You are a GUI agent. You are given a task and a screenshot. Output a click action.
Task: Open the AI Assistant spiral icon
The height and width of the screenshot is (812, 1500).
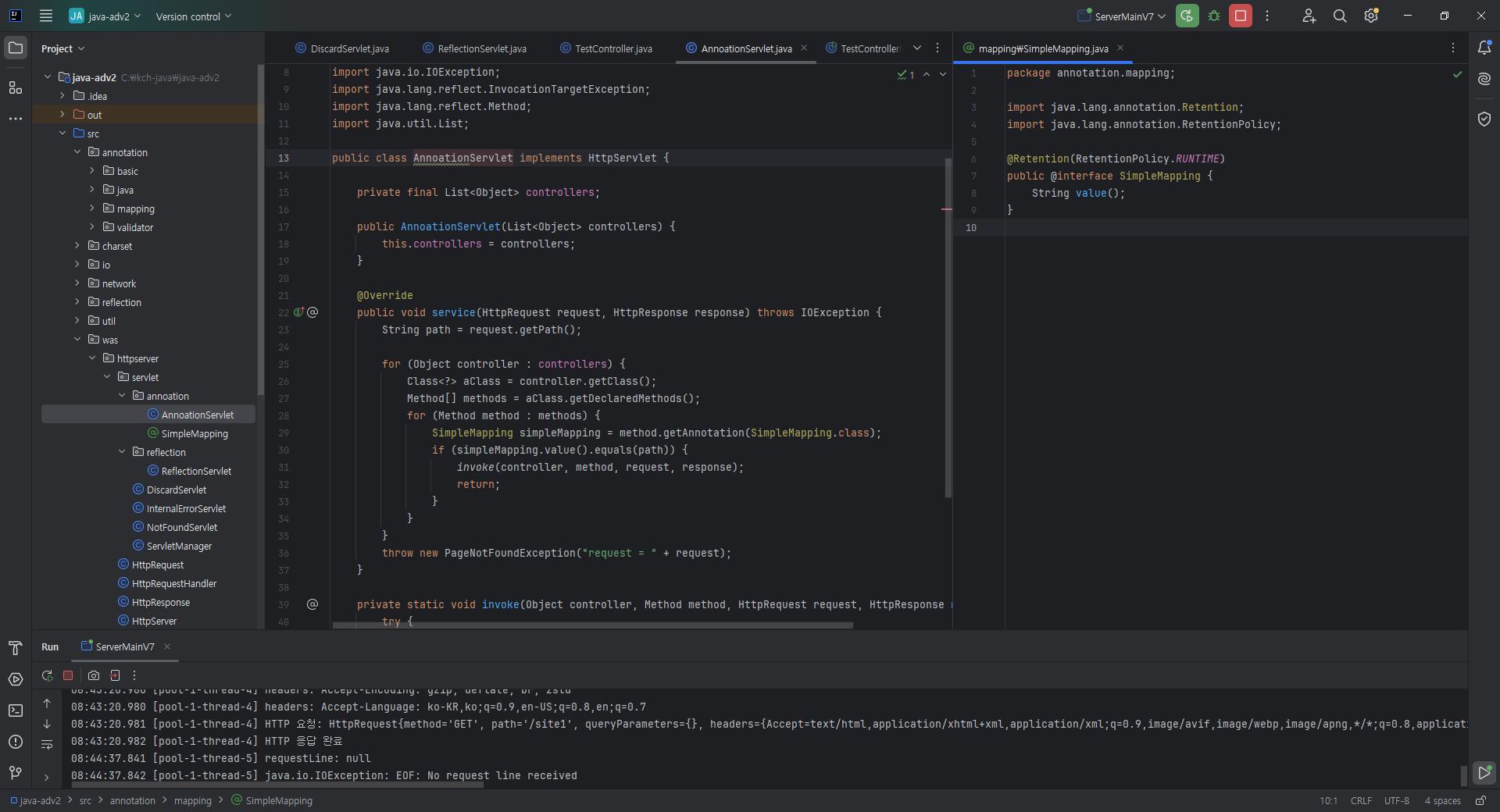[x=1484, y=79]
